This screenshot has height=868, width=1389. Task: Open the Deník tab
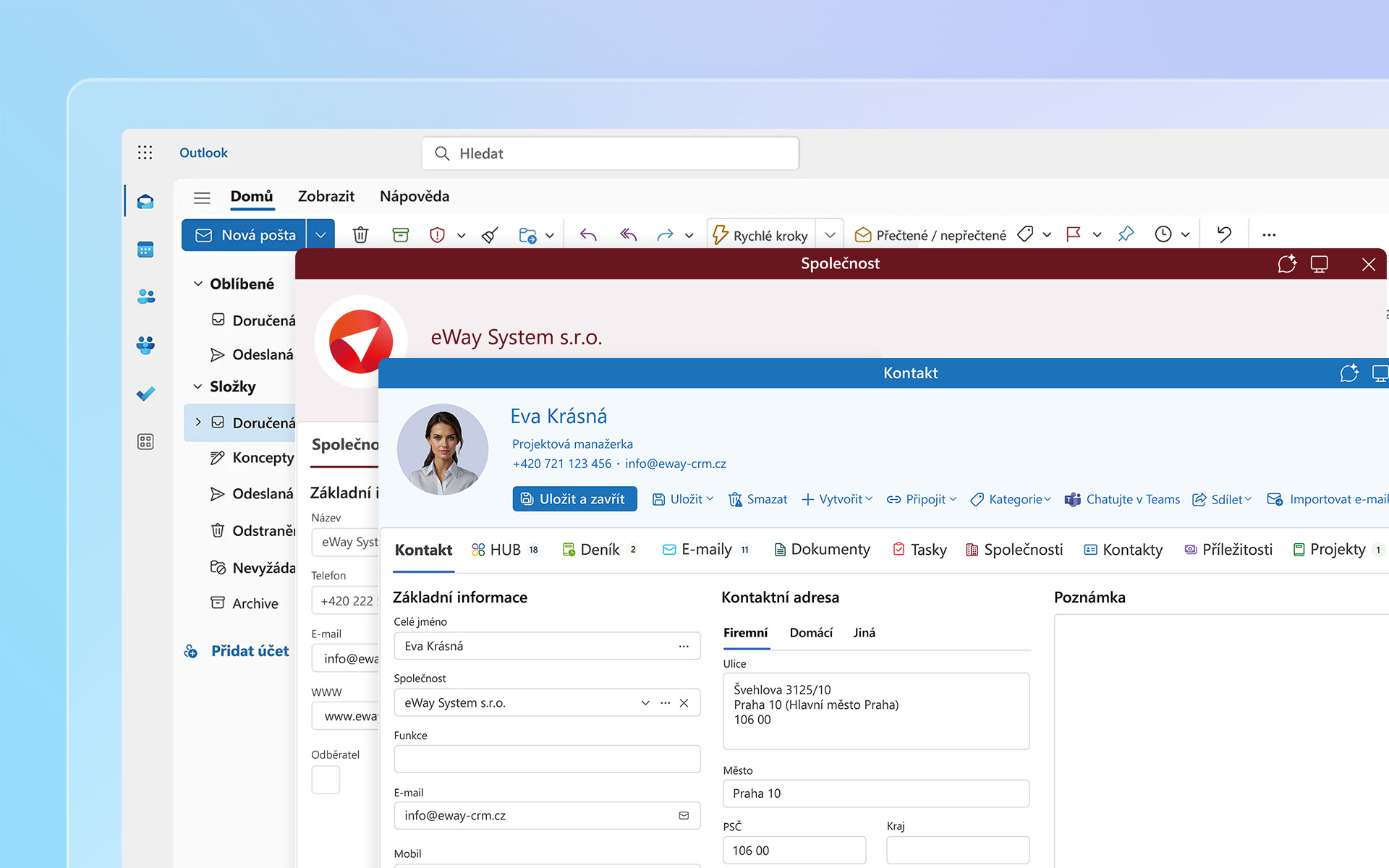pos(600,550)
